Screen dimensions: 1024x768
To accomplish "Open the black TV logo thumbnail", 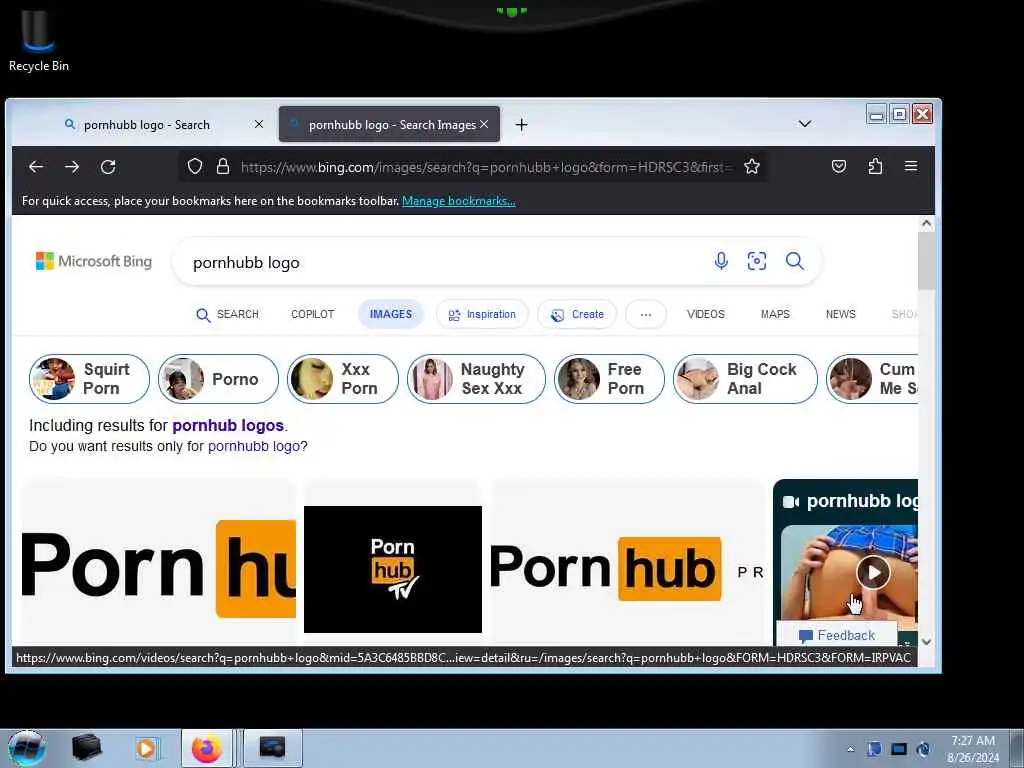I will point(392,569).
